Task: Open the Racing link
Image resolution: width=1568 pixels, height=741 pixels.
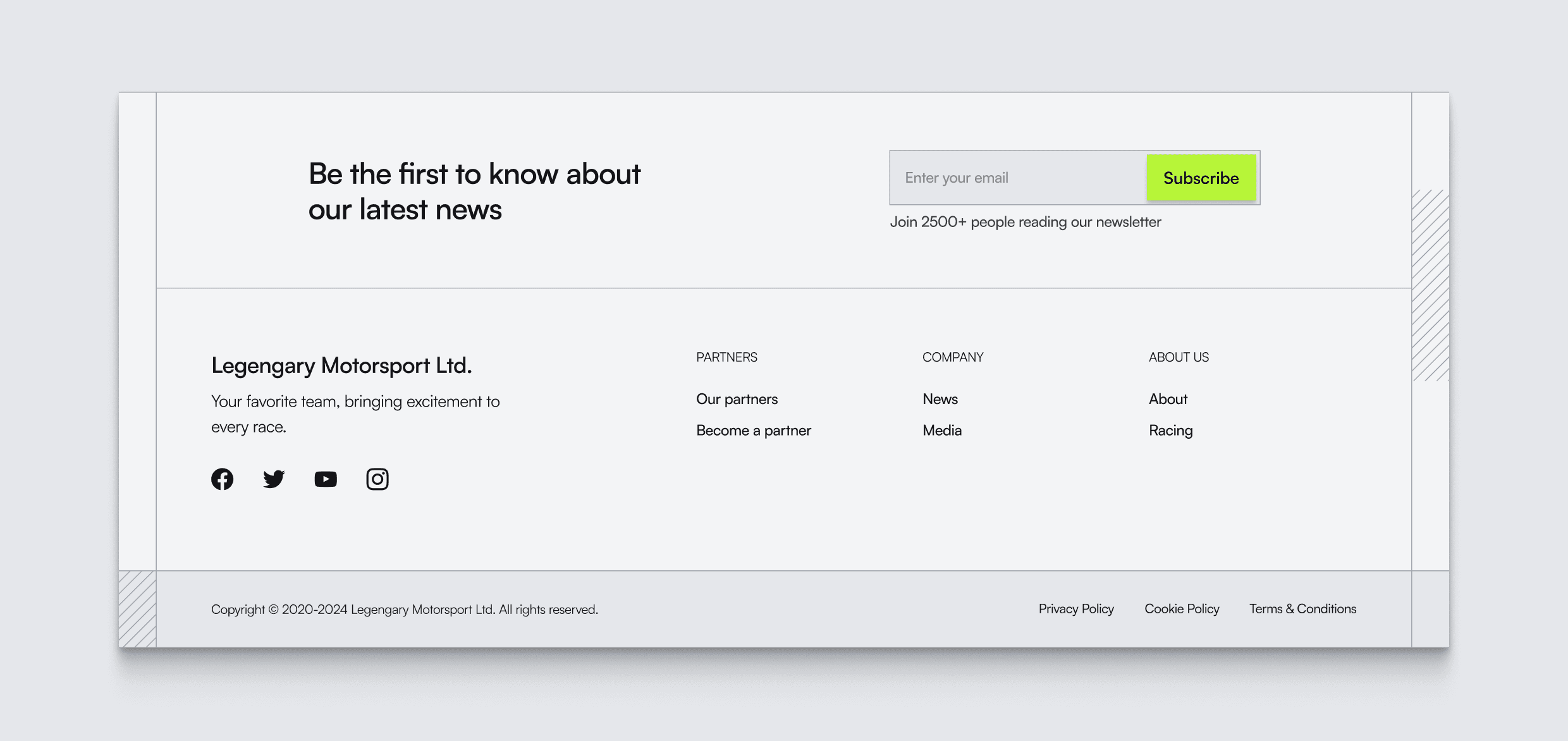Action: tap(1170, 431)
